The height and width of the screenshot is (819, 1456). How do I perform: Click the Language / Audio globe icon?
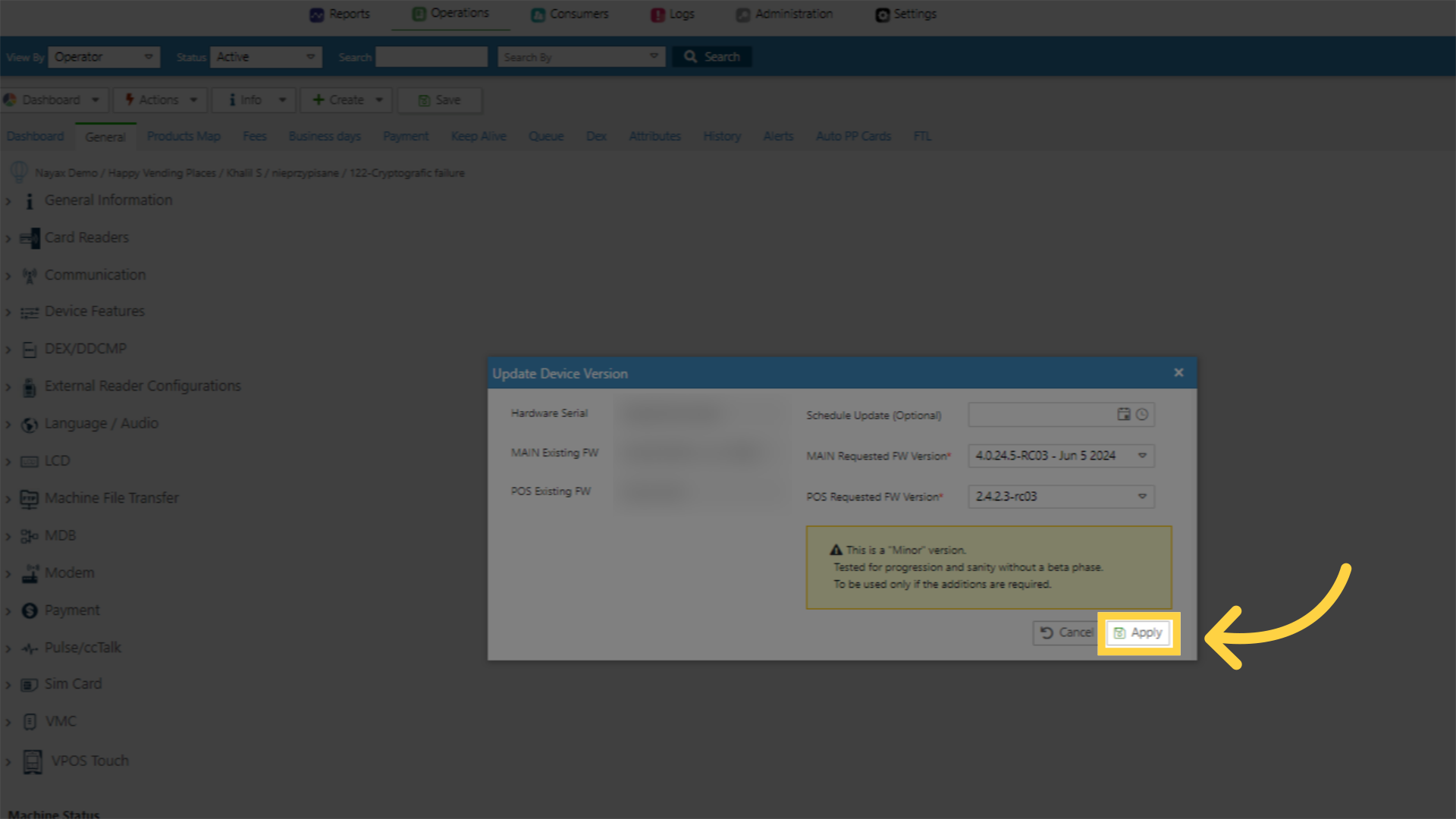coord(30,425)
